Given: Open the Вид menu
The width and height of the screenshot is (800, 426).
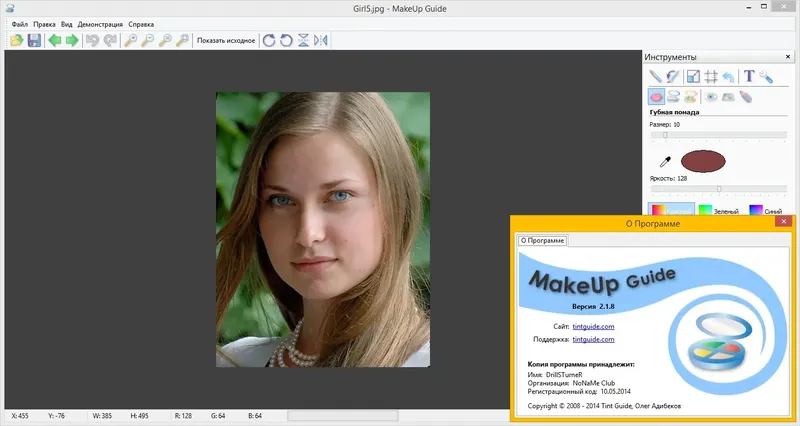Looking at the screenshot, I should tap(66, 24).
